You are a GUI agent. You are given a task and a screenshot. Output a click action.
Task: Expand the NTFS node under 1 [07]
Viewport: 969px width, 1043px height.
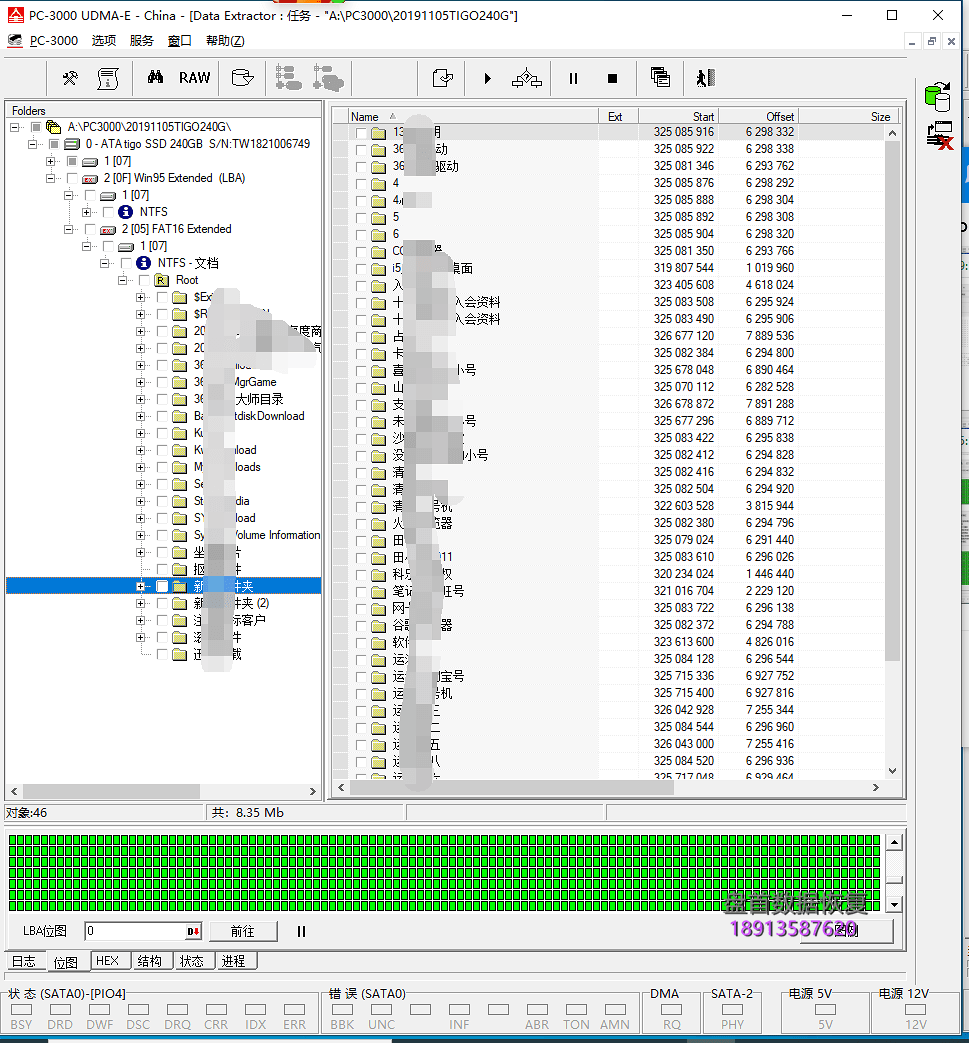click(86, 212)
